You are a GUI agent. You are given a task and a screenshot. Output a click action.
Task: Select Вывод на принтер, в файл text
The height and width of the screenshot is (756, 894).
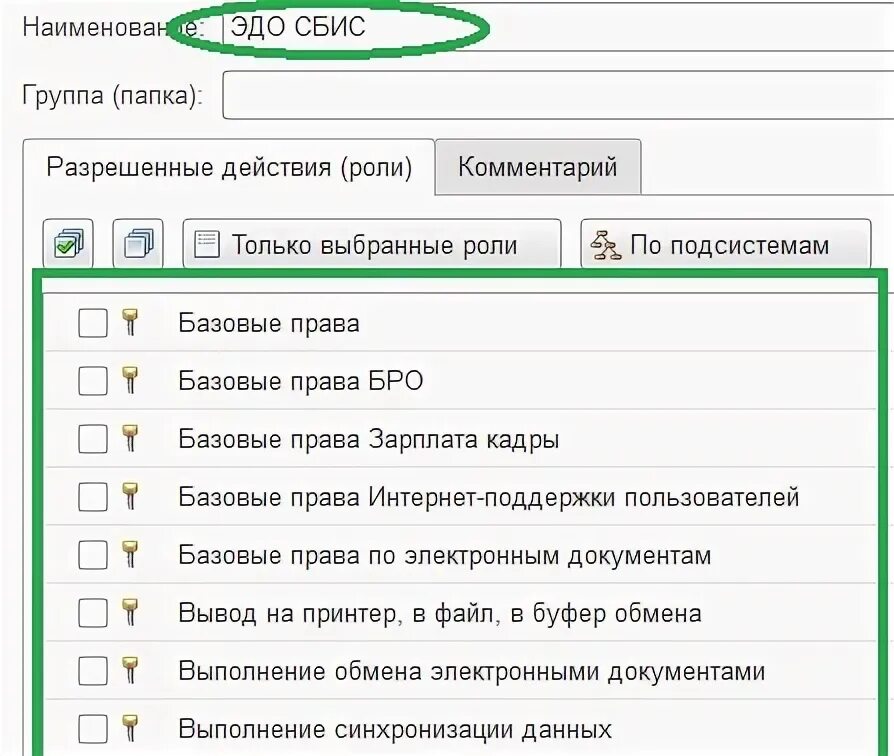(440, 614)
